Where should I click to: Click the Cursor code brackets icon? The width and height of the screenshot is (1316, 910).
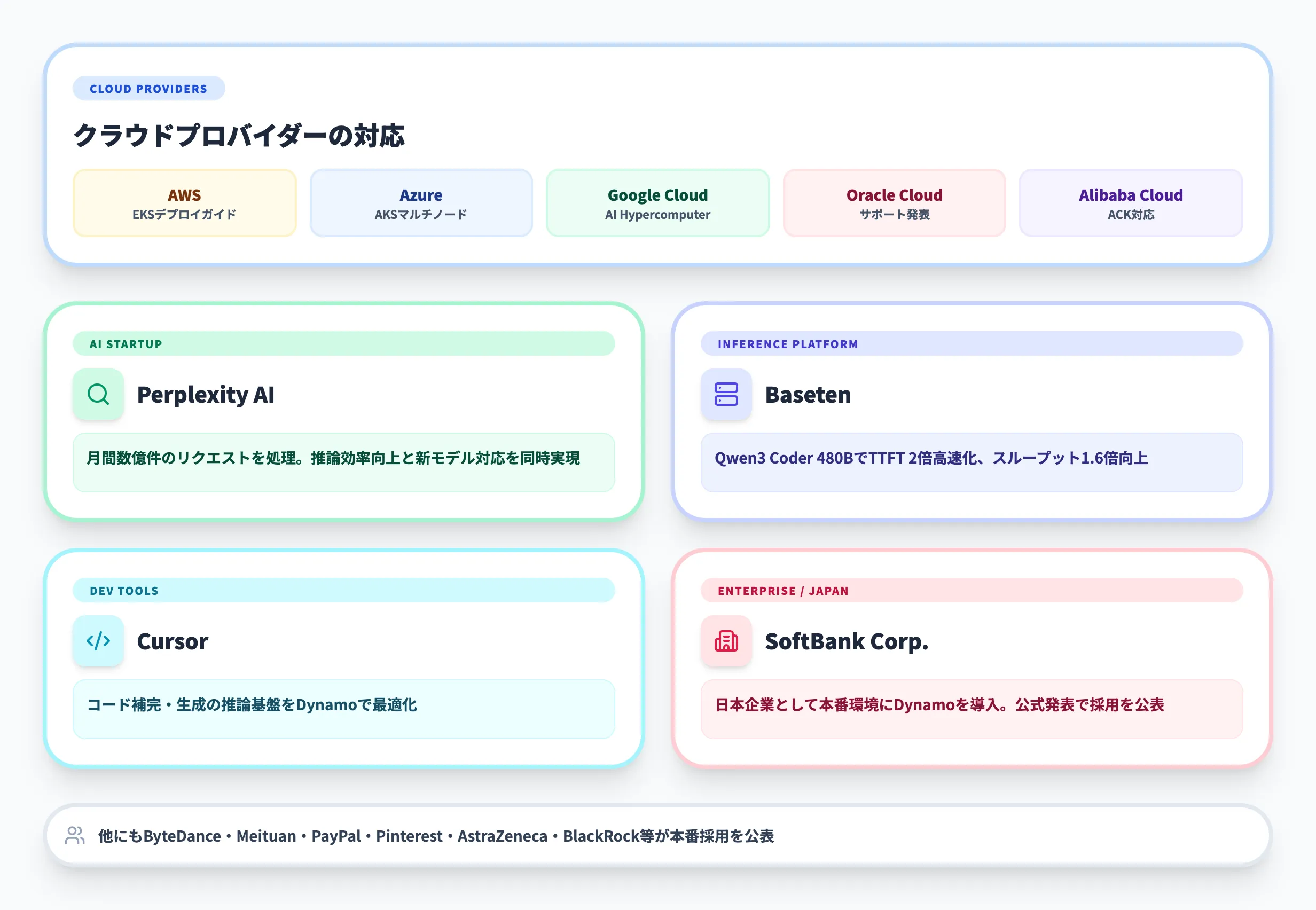pyautogui.click(x=98, y=641)
